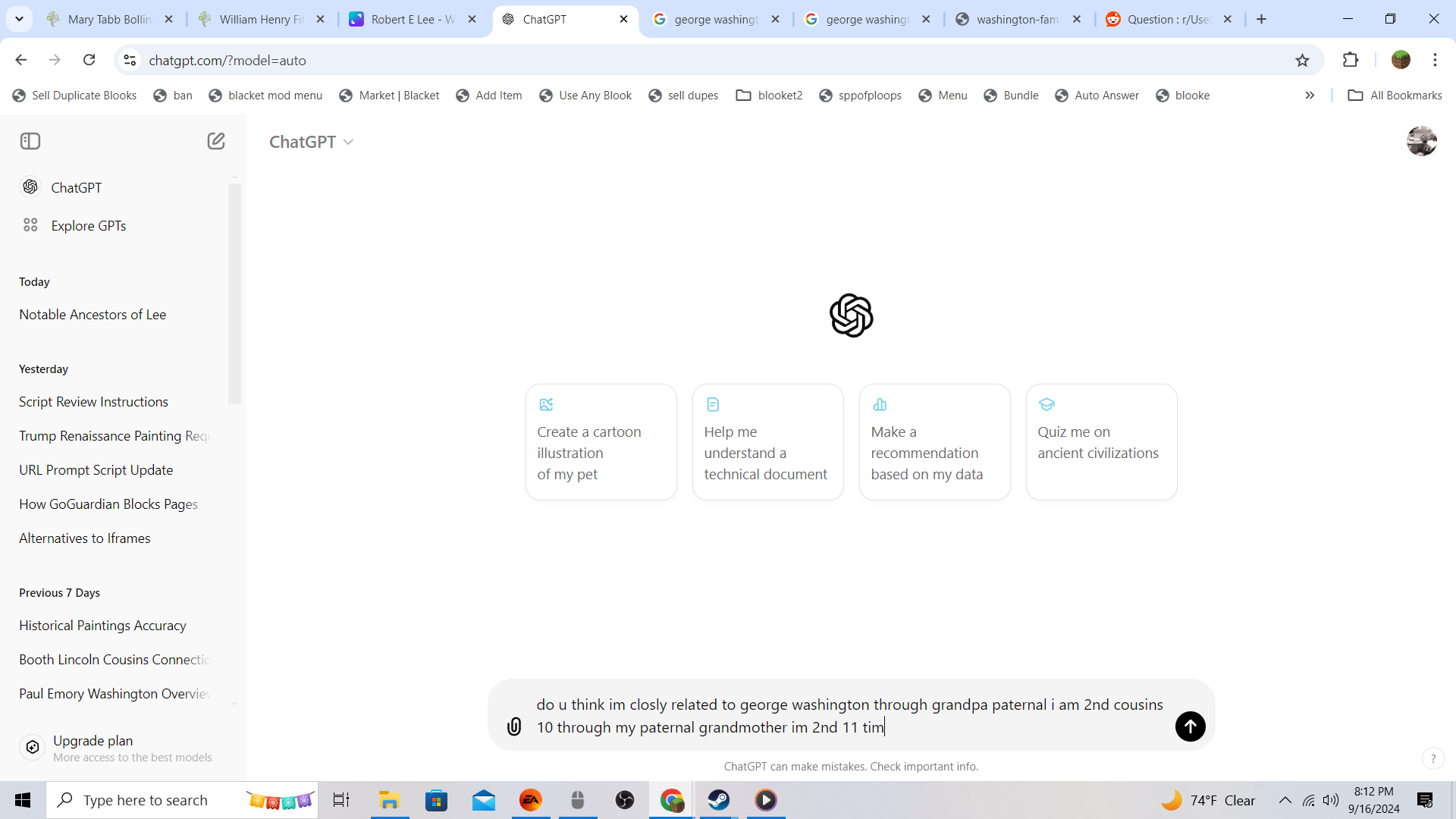This screenshot has height=819, width=1456.
Task: Switch to the Mary Tabb Bolling tab
Action: click(110, 20)
